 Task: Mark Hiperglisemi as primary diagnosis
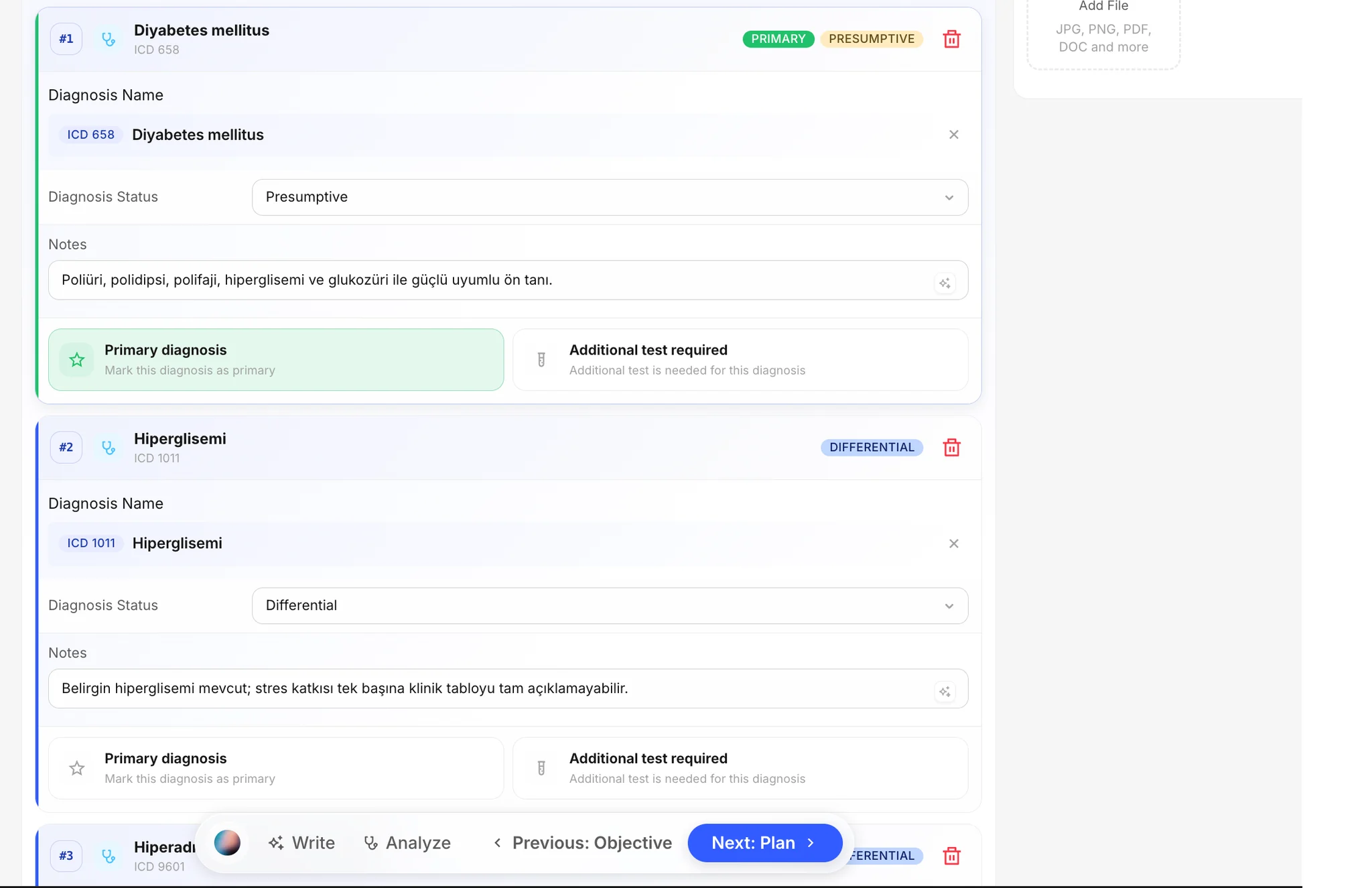276,768
